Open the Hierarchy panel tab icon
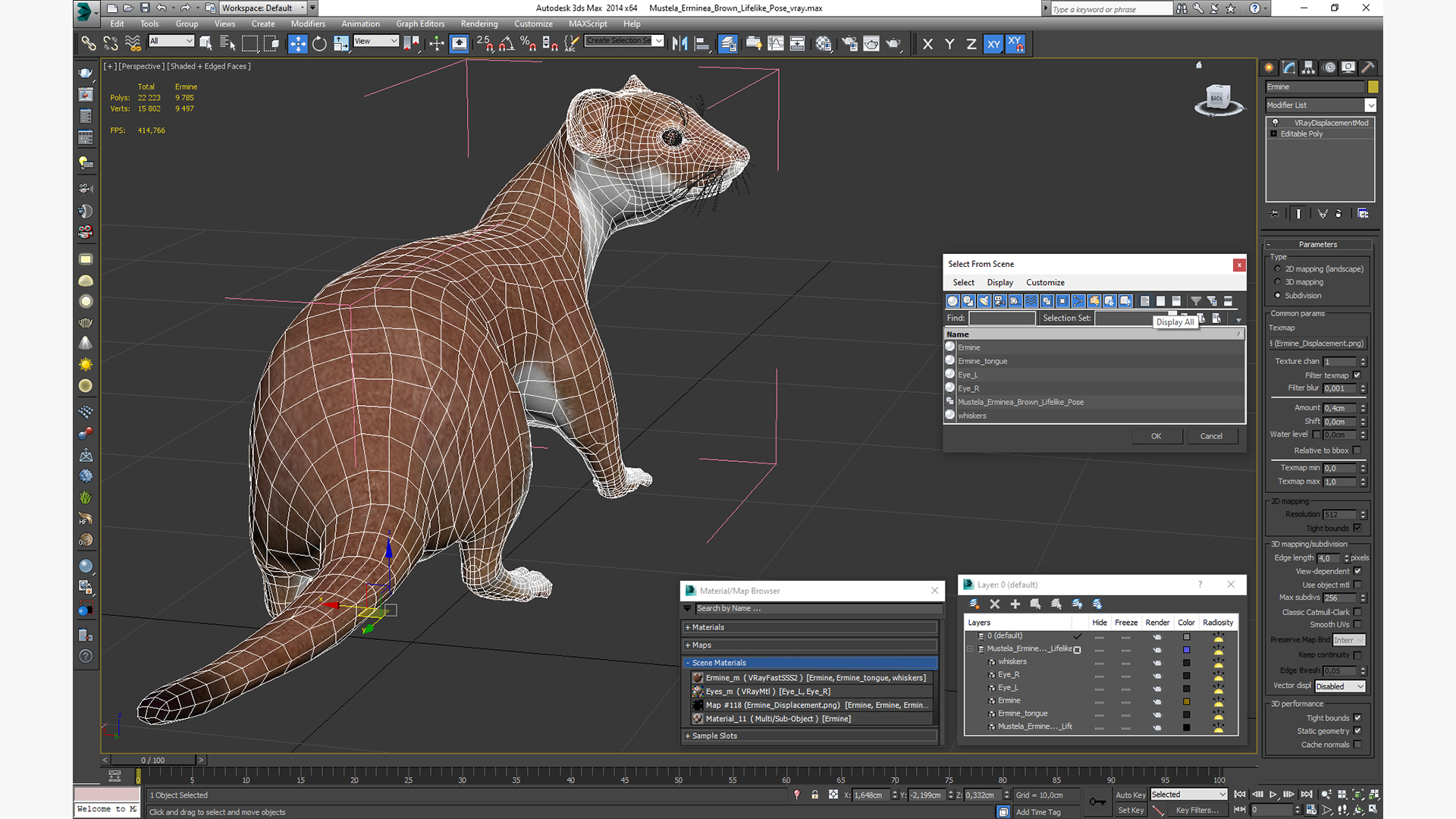The height and width of the screenshot is (819, 1456). (1308, 67)
